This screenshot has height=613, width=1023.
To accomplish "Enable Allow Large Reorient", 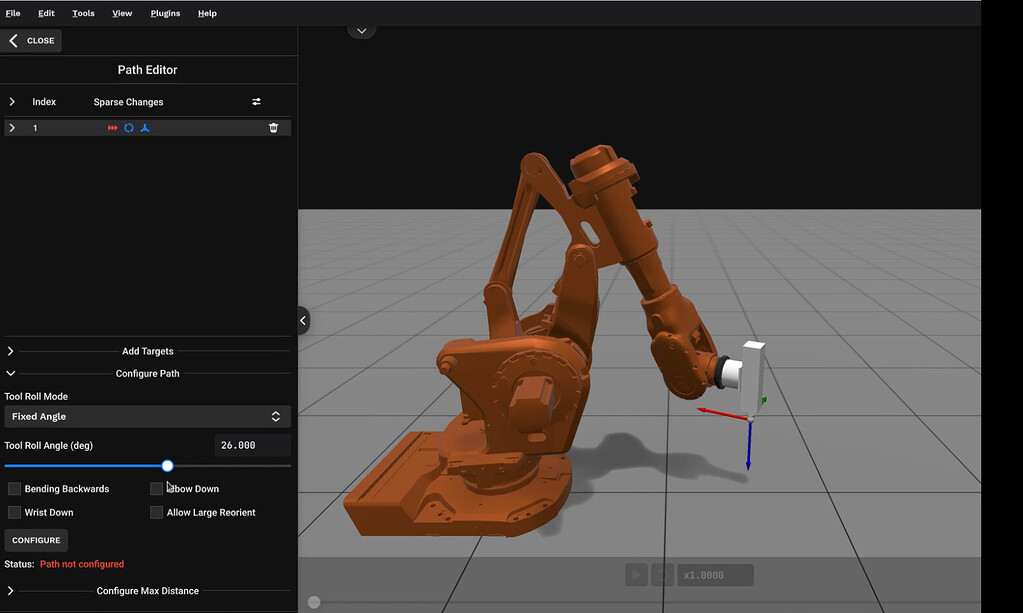I will 156,512.
